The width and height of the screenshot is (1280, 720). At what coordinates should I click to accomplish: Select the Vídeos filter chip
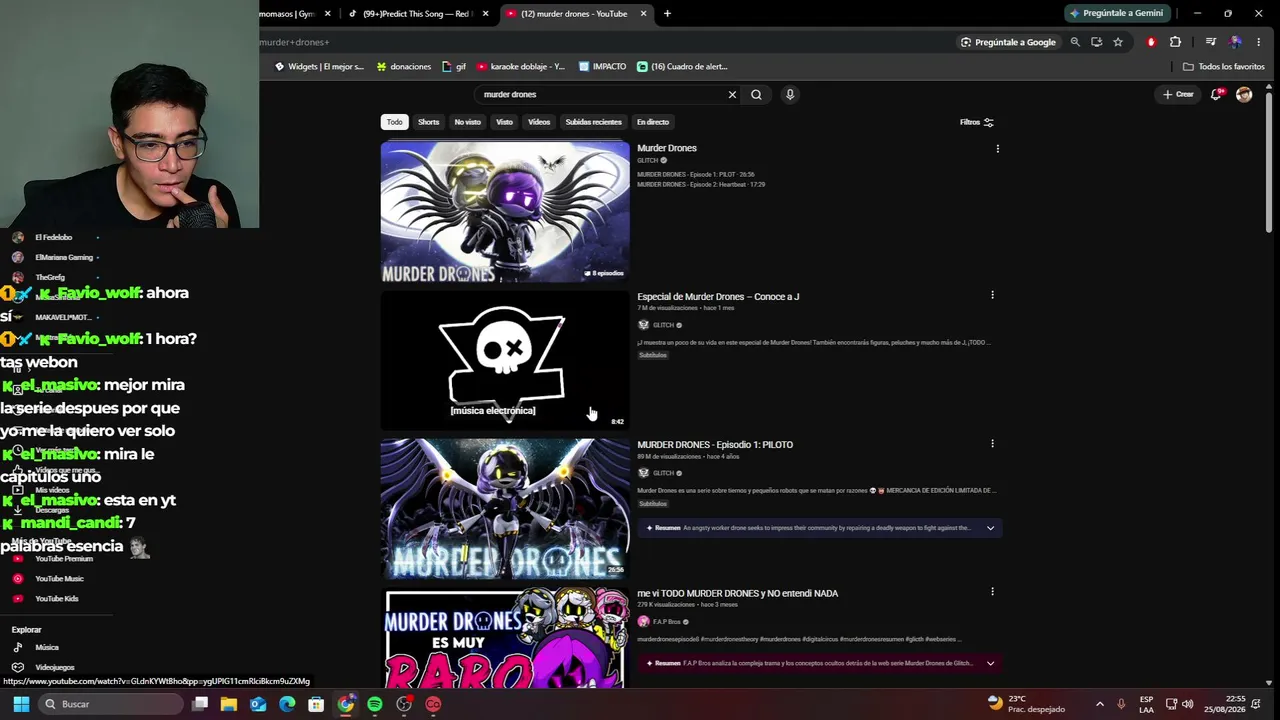pyautogui.click(x=539, y=122)
